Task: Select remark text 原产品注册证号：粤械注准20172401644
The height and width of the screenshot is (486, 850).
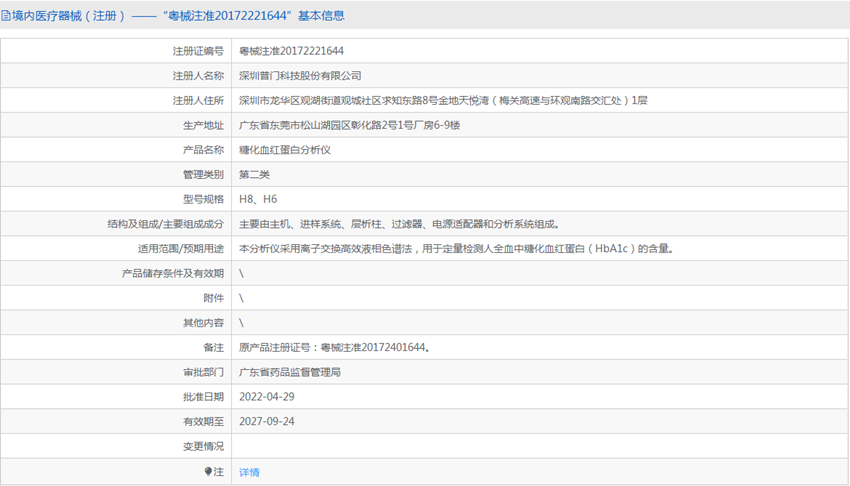Action: (x=334, y=347)
